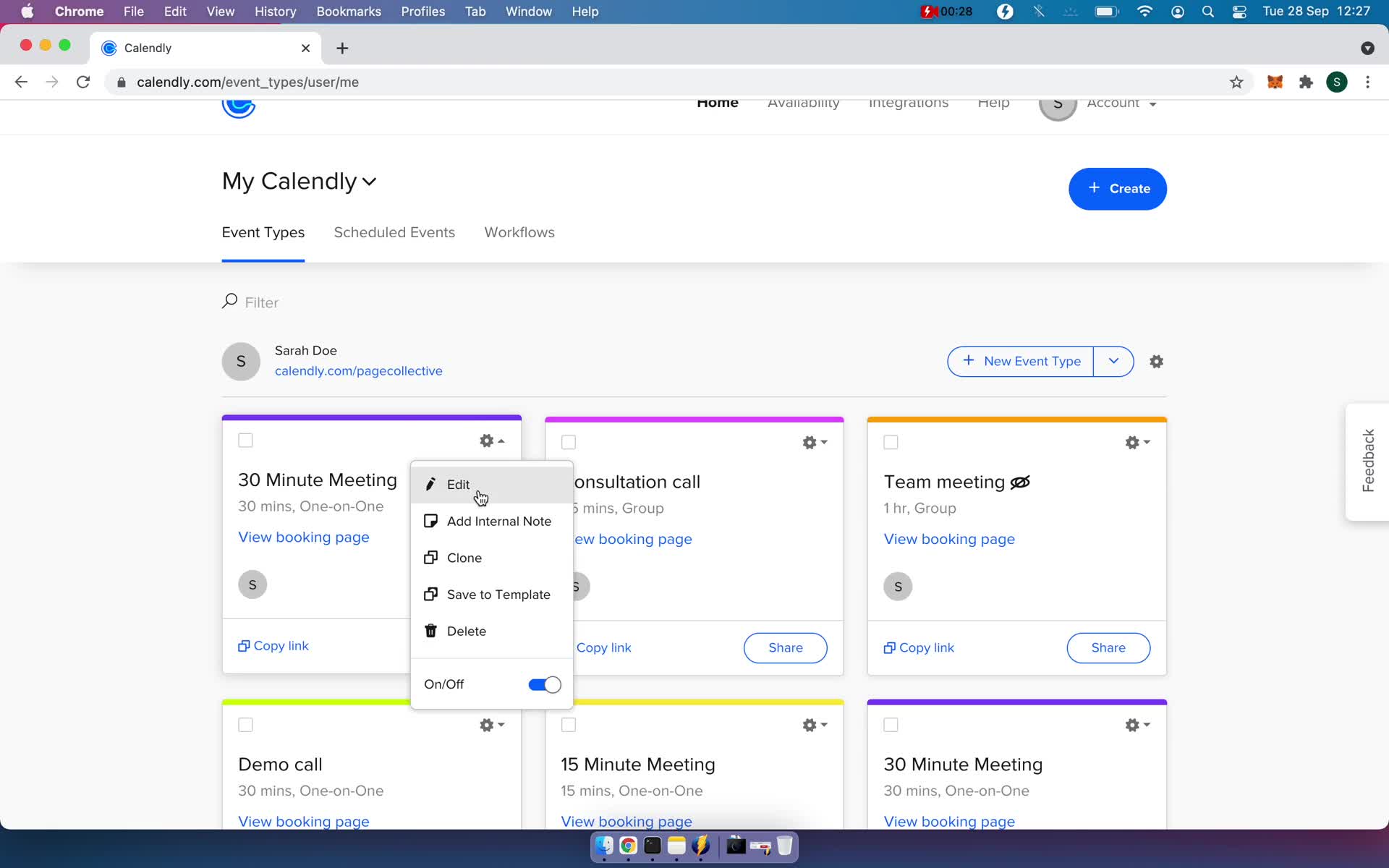Open Spotlight search in menu bar

pyautogui.click(x=1207, y=12)
